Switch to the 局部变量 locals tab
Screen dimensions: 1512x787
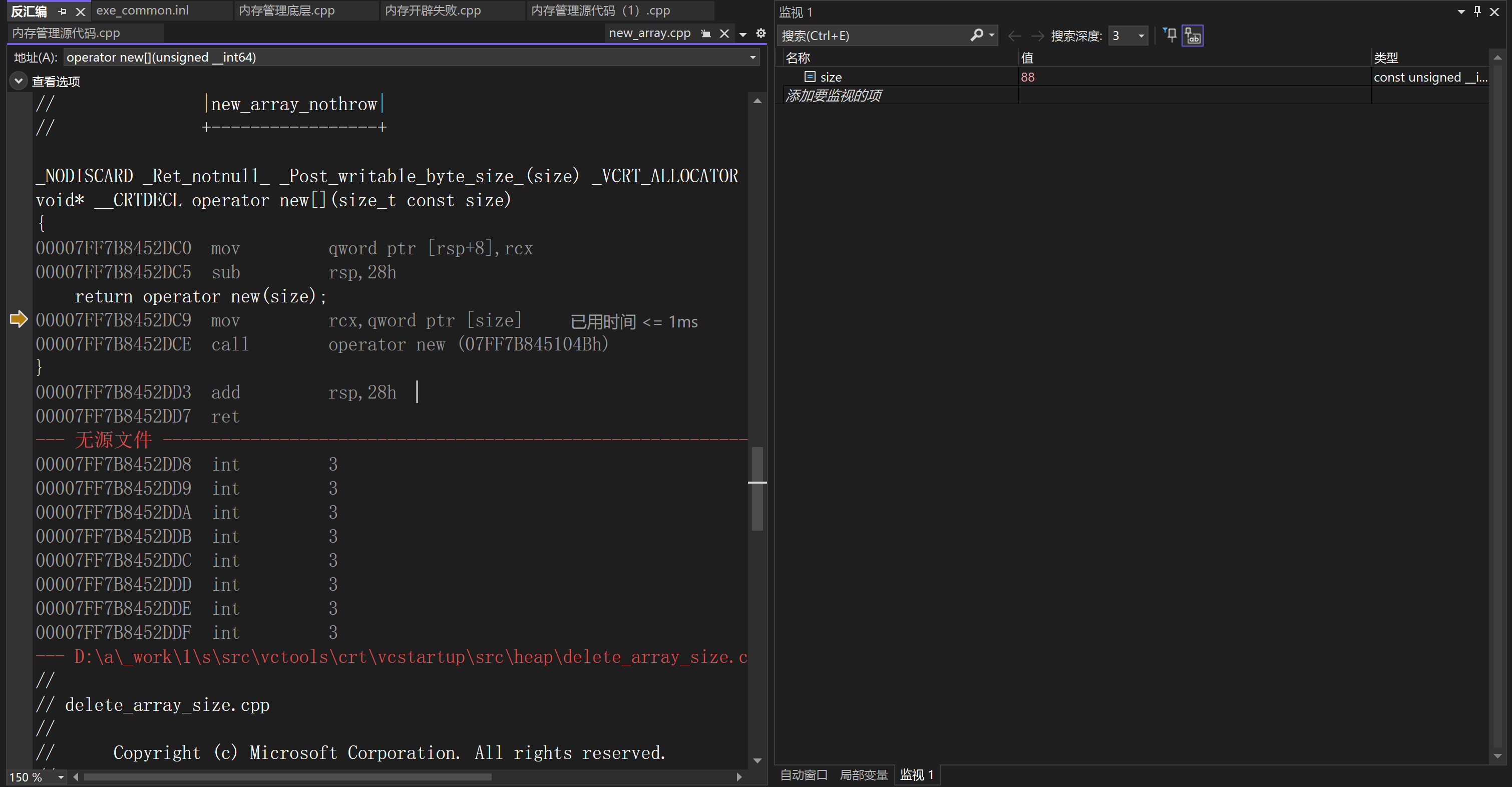pyautogui.click(x=864, y=774)
